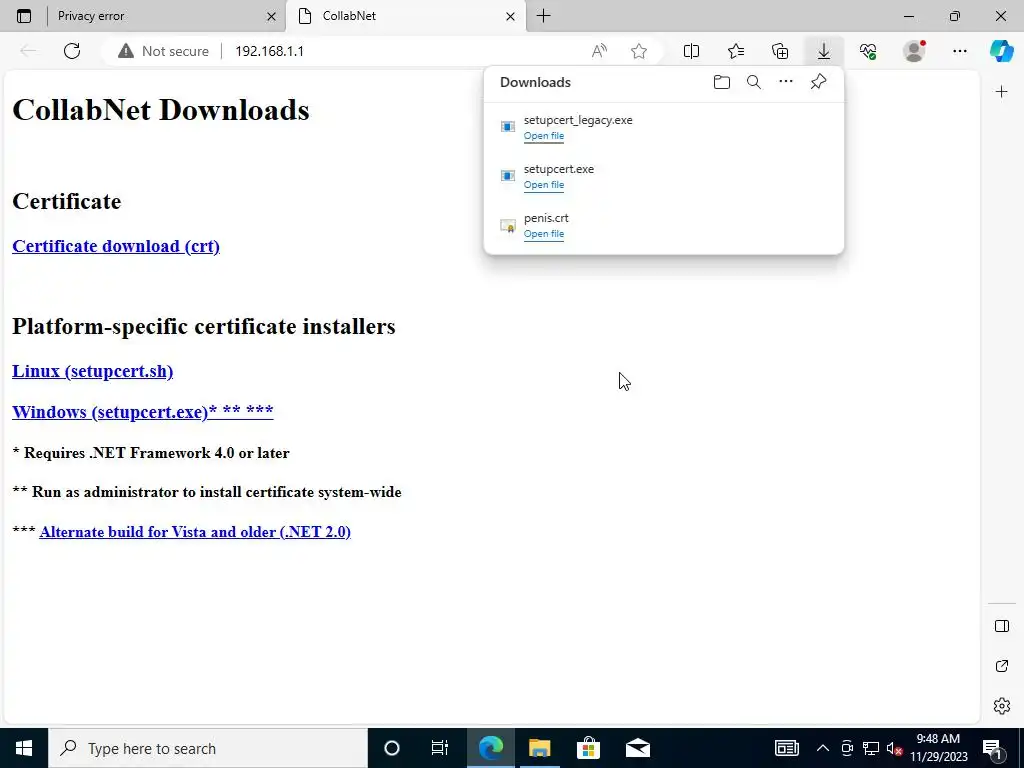
Task: Open News and interests taskbar icon
Action: (x=786, y=748)
